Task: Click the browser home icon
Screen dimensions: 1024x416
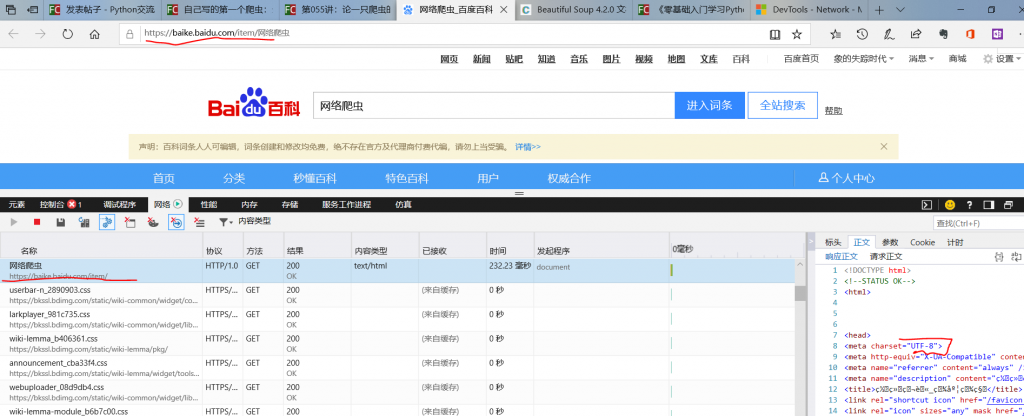Action: [95, 34]
